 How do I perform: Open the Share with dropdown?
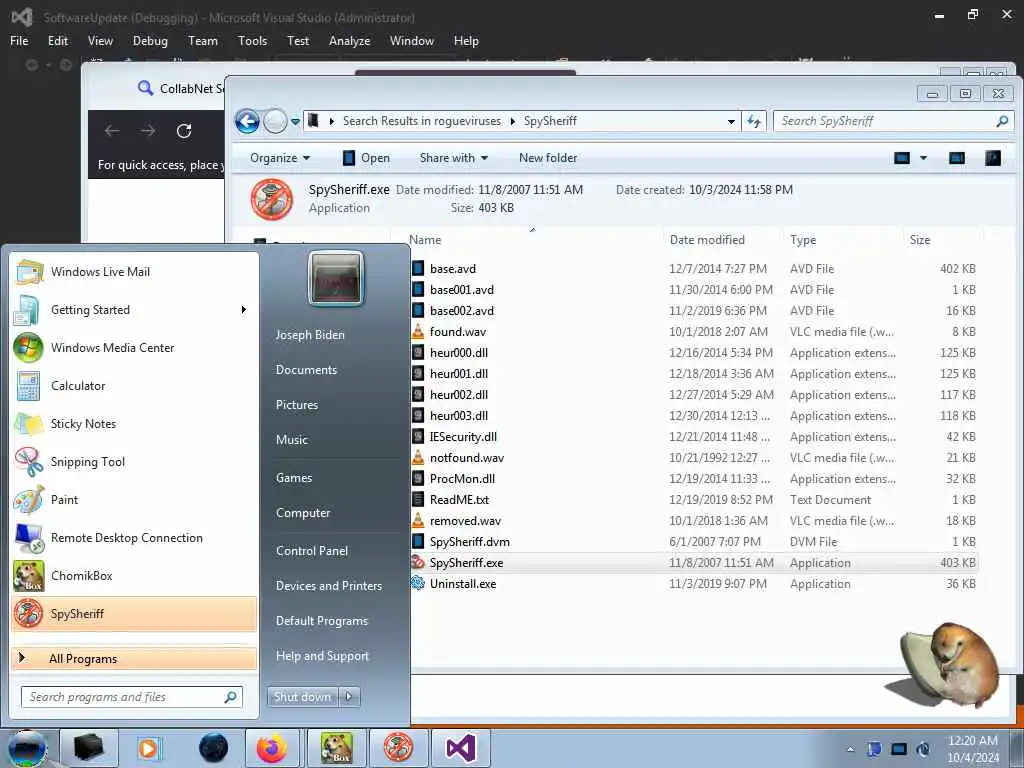coord(453,158)
